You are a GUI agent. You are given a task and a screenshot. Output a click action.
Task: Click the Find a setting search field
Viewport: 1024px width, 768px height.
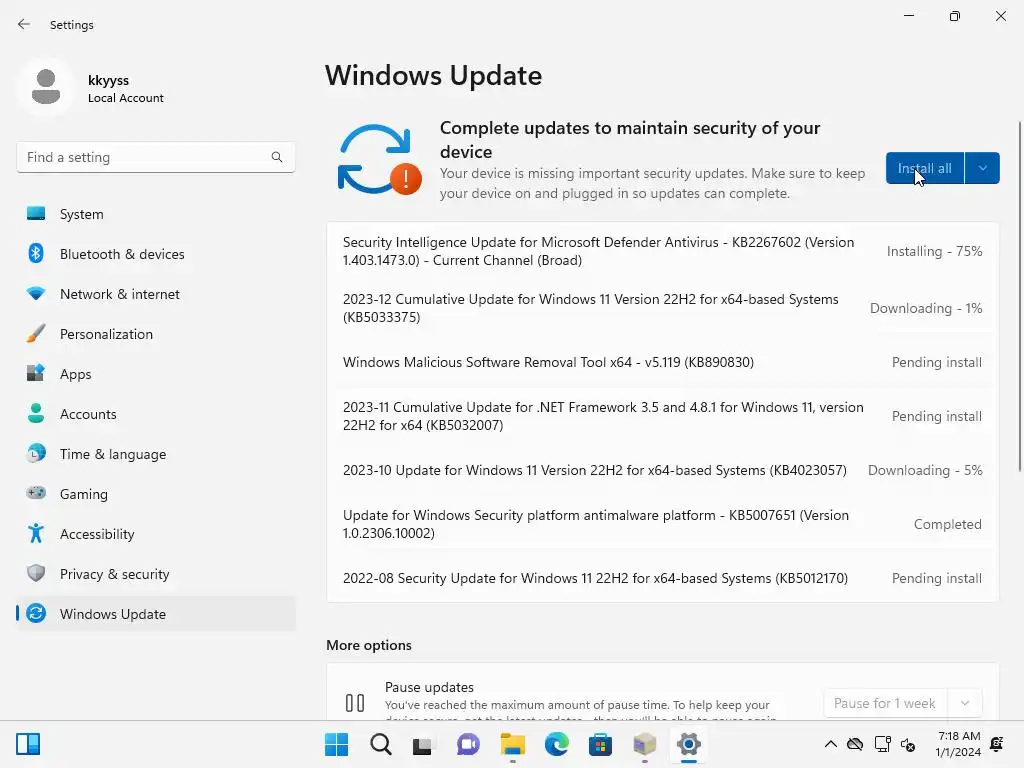tap(155, 157)
